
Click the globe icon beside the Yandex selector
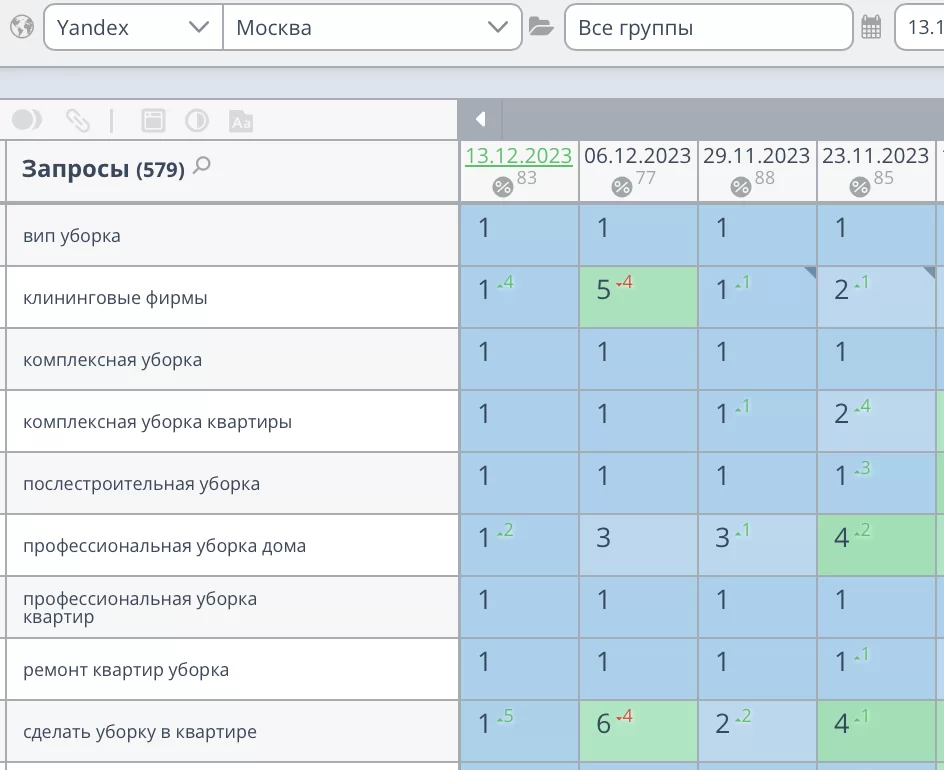(x=20, y=27)
